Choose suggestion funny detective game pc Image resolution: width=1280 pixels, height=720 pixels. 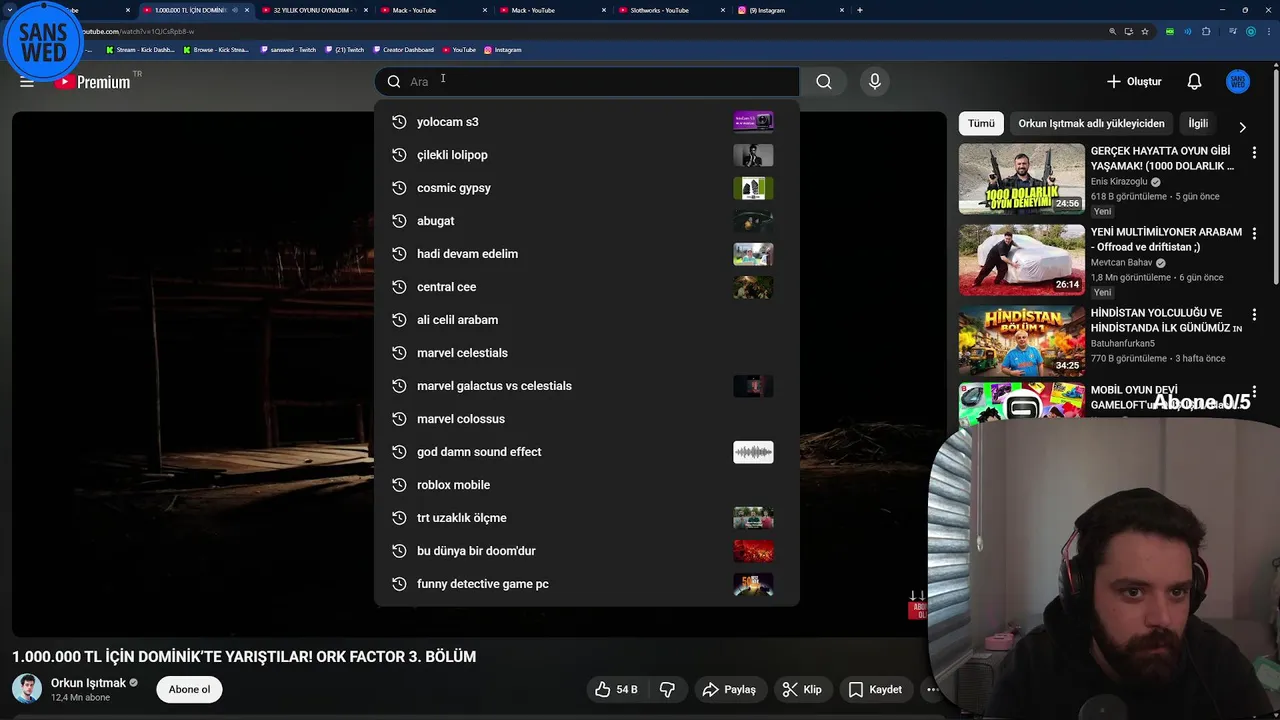[x=586, y=584]
